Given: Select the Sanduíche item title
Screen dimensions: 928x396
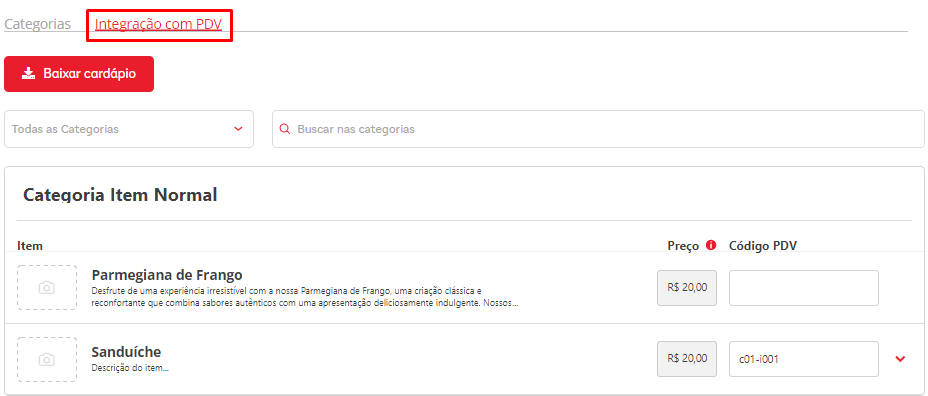Looking at the screenshot, I should point(126,352).
